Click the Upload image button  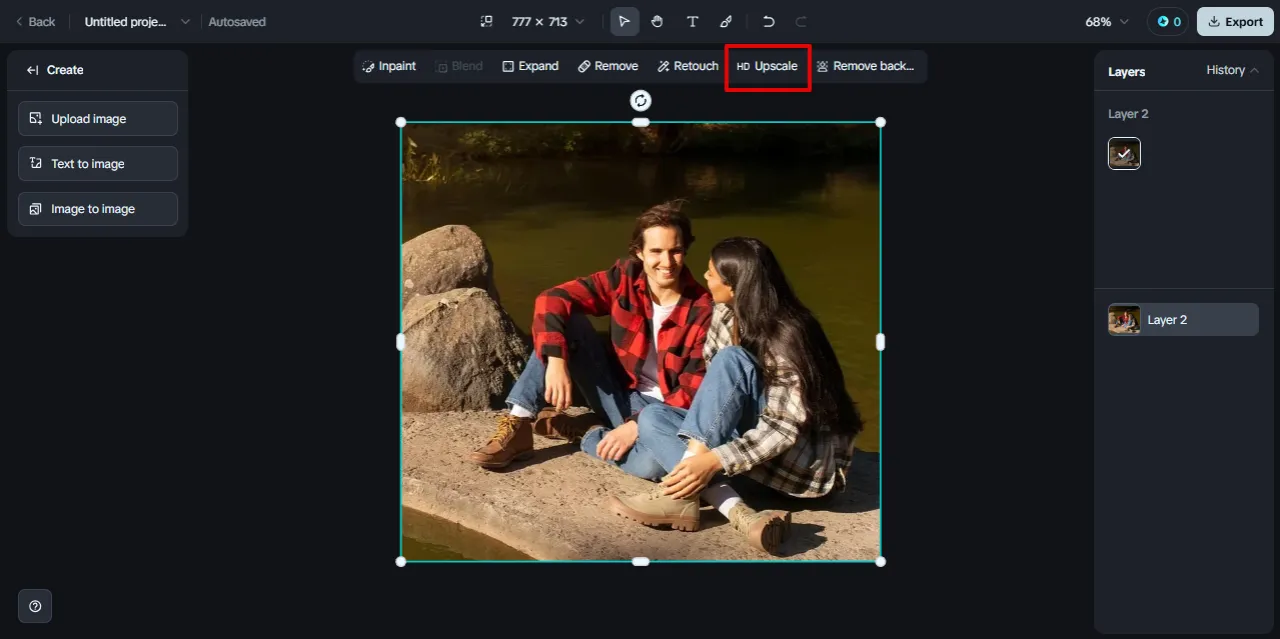(x=98, y=118)
